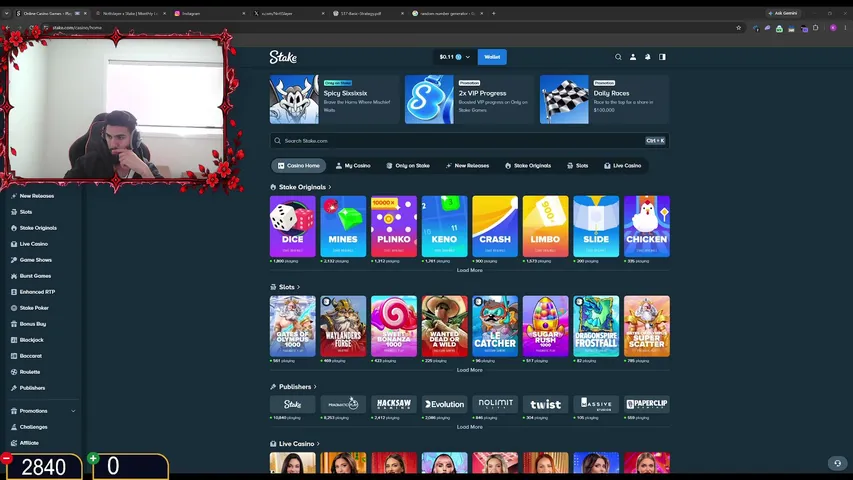
Task: Open Sweet Bonanza 1000 slot
Action: tap(394, 327)
